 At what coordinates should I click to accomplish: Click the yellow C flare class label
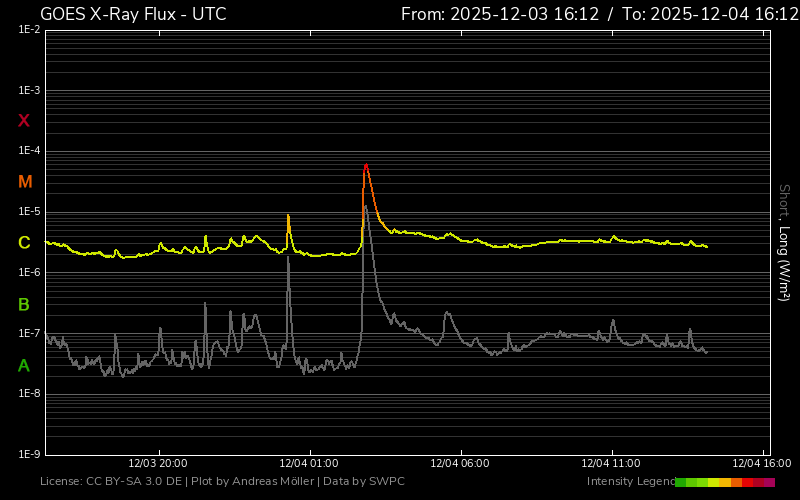click(x=24, y=243)
